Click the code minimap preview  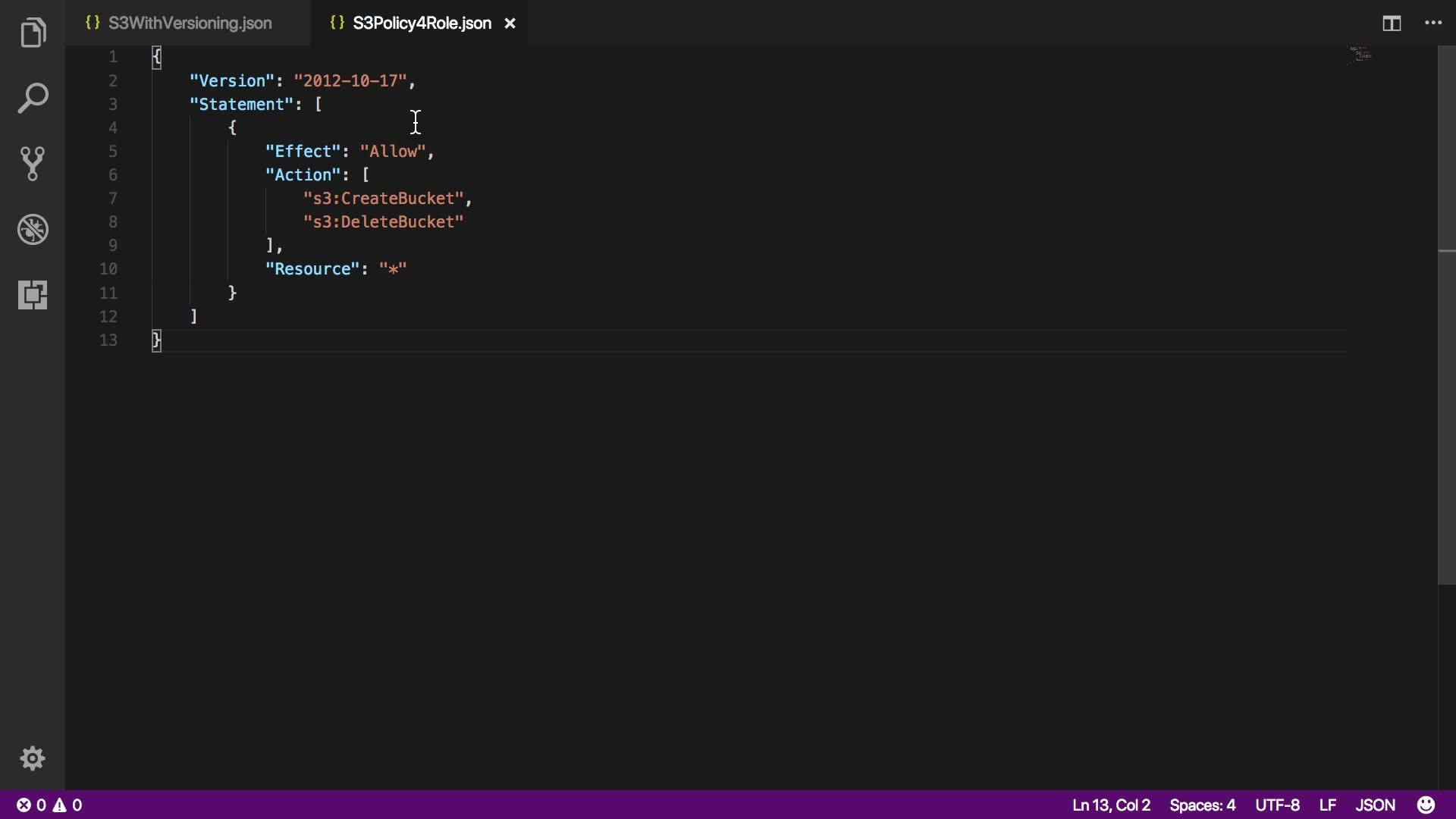1360,55
